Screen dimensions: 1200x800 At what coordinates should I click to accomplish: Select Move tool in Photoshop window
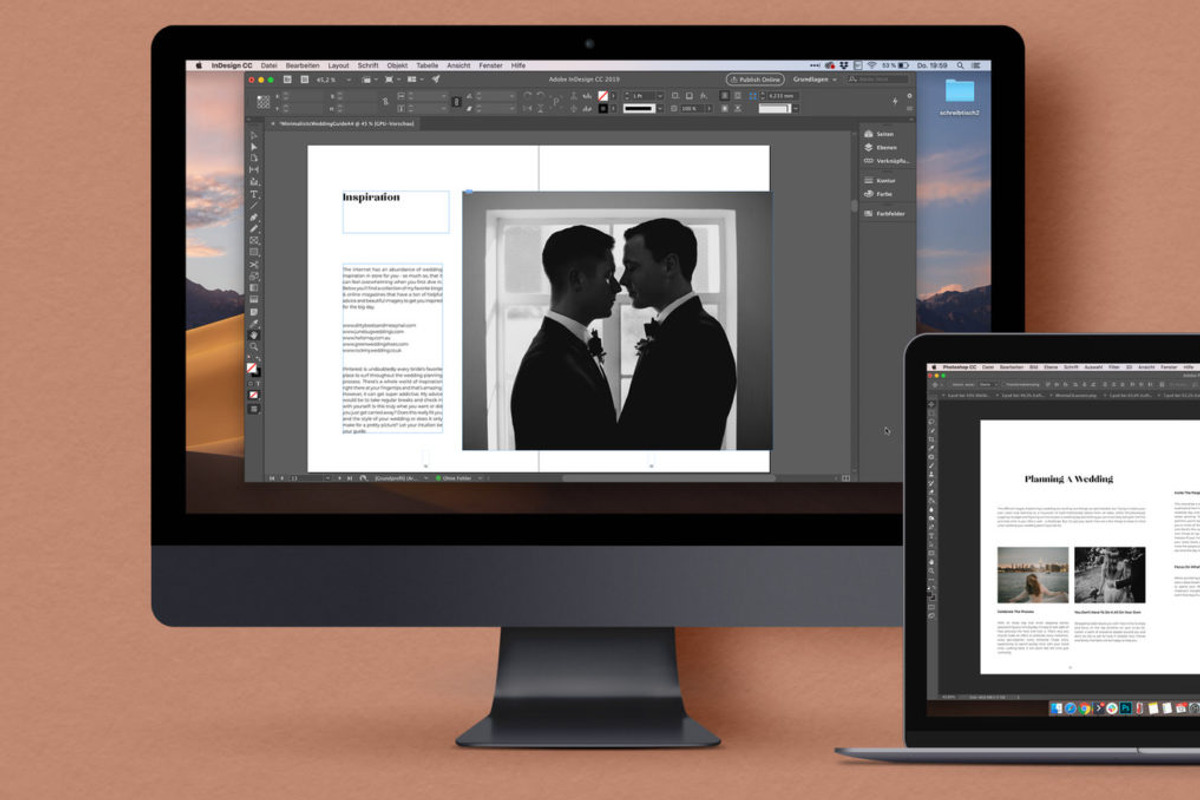pos(932,404)
